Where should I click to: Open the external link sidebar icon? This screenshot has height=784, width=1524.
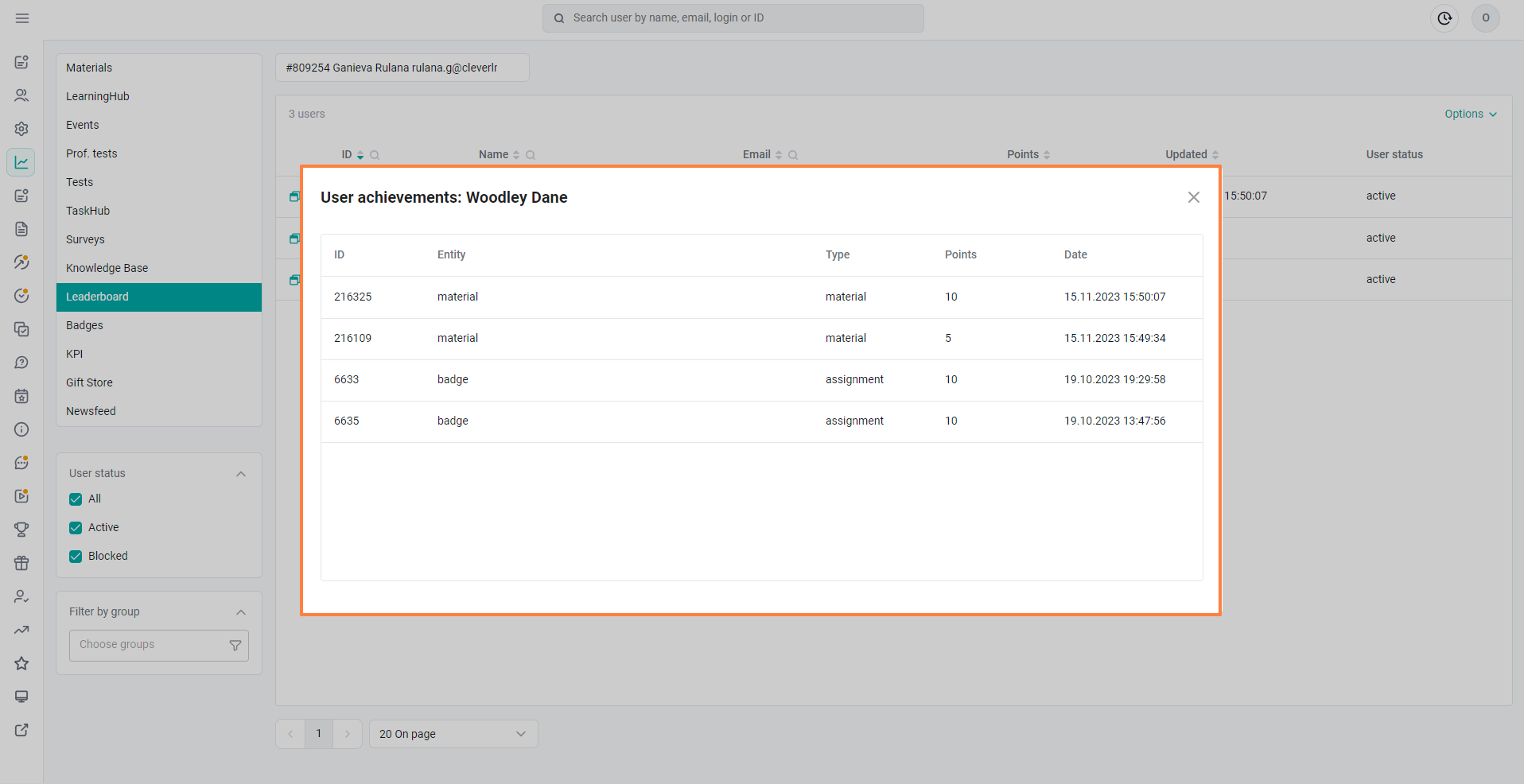point(21,730)
